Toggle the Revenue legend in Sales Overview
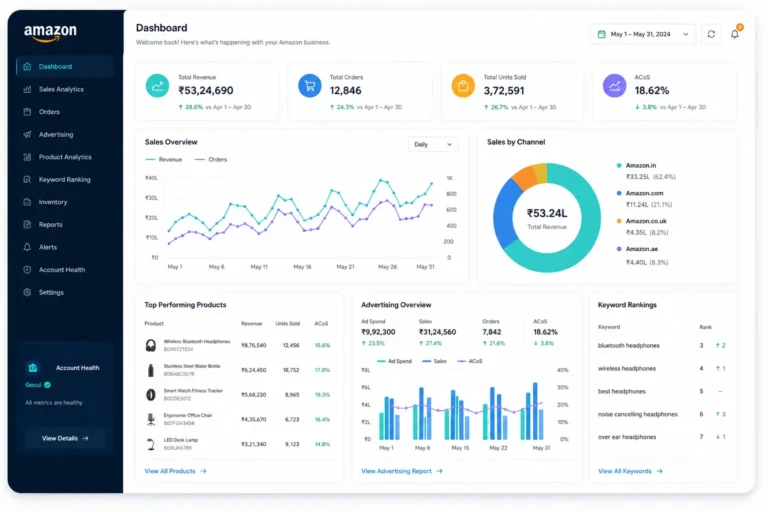Image resolution: width=768 pixels, height=512 pixels. tap(164, 160)
